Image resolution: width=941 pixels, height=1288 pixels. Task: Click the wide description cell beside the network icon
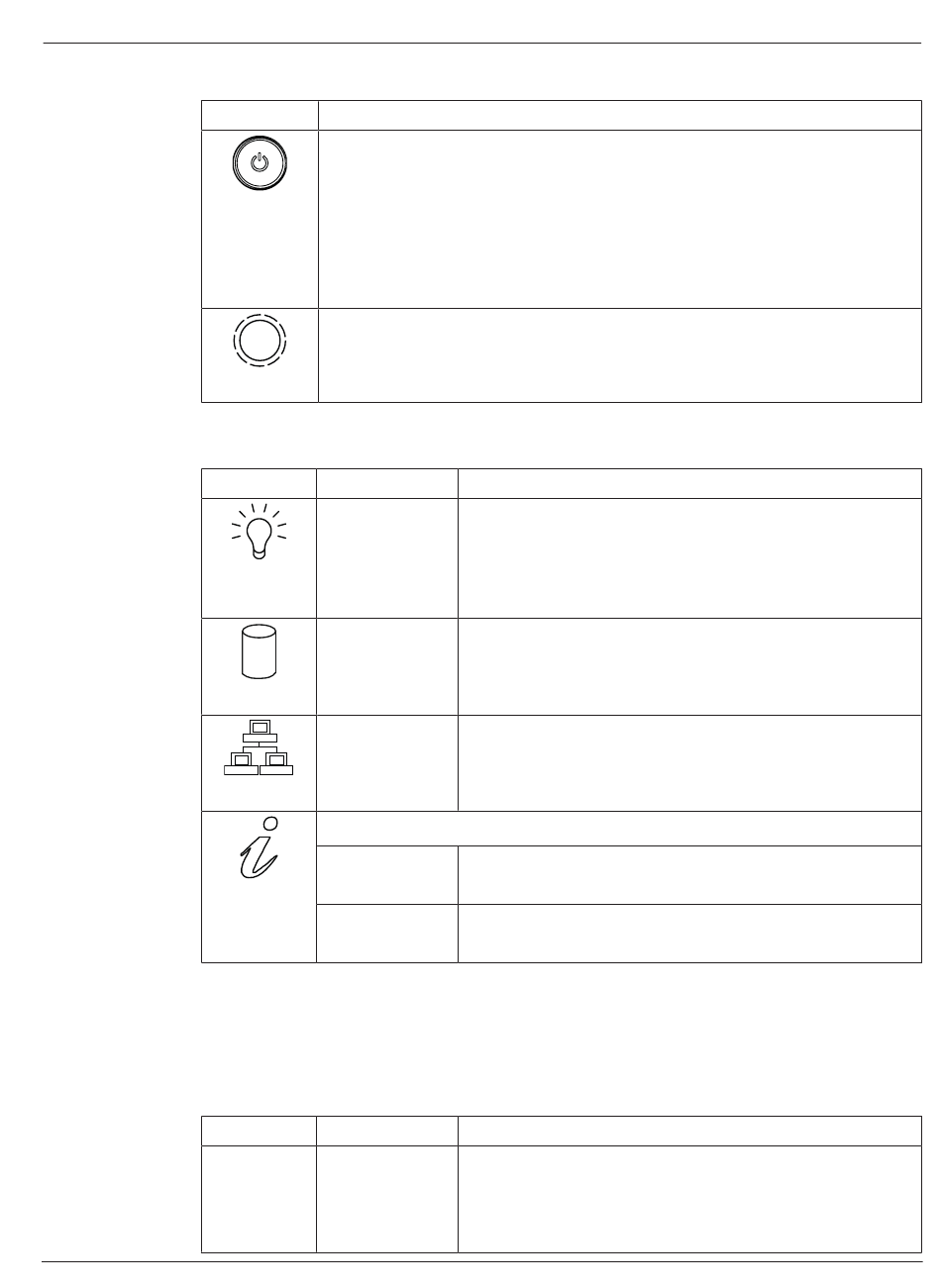click(689, 763)
